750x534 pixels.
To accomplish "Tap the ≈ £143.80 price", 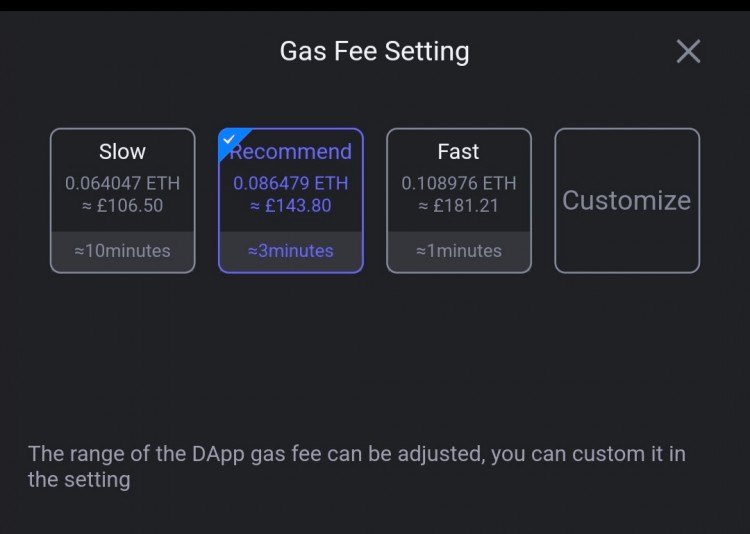I will coord(291,206).
